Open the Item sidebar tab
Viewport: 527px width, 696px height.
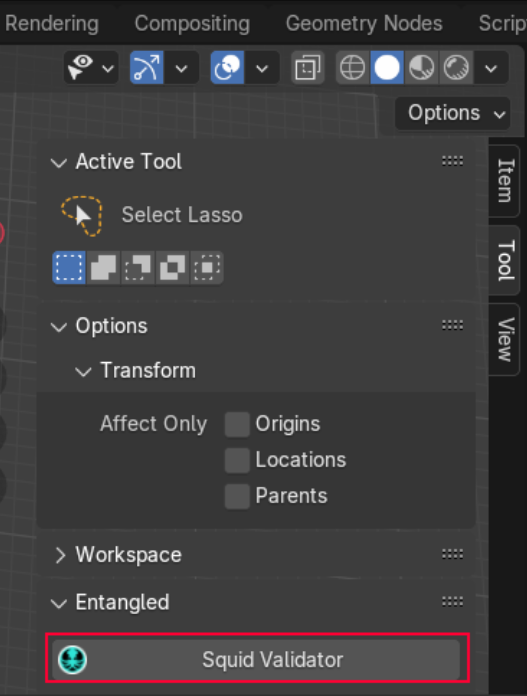click(506, 181)
